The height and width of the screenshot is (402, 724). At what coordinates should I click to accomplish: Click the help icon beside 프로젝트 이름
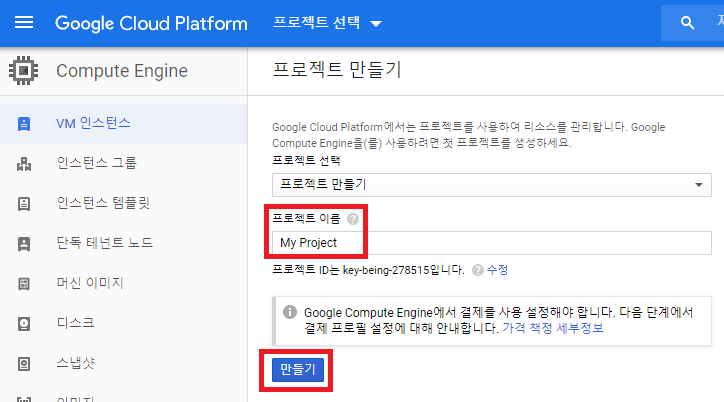pyautogui.click(x=353, y=218)
